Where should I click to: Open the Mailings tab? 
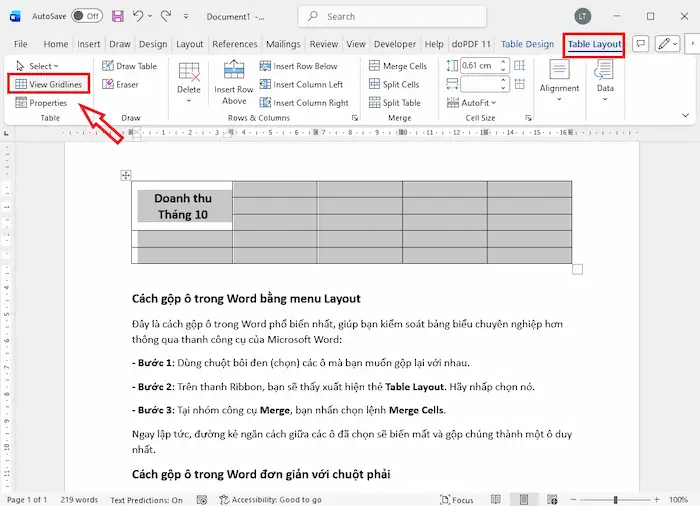point(283,44)
